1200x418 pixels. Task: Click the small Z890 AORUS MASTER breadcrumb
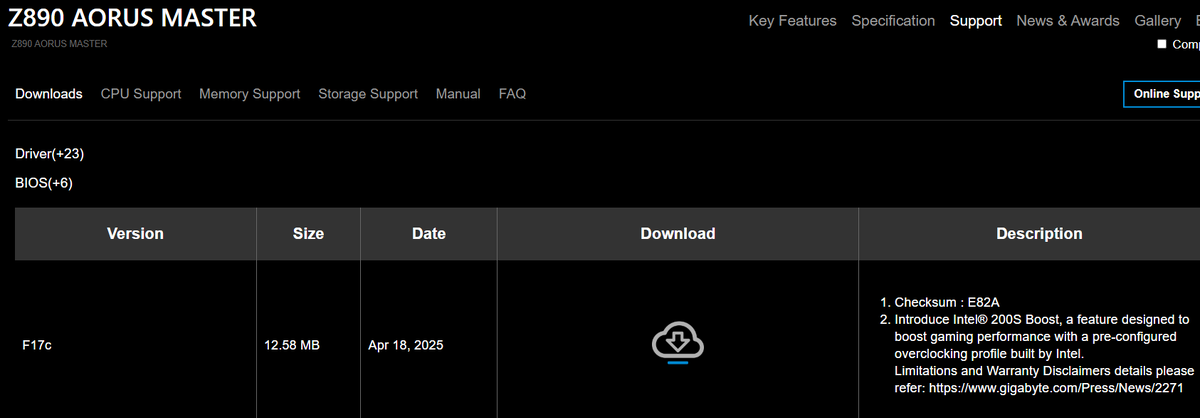tap(59, 44)
